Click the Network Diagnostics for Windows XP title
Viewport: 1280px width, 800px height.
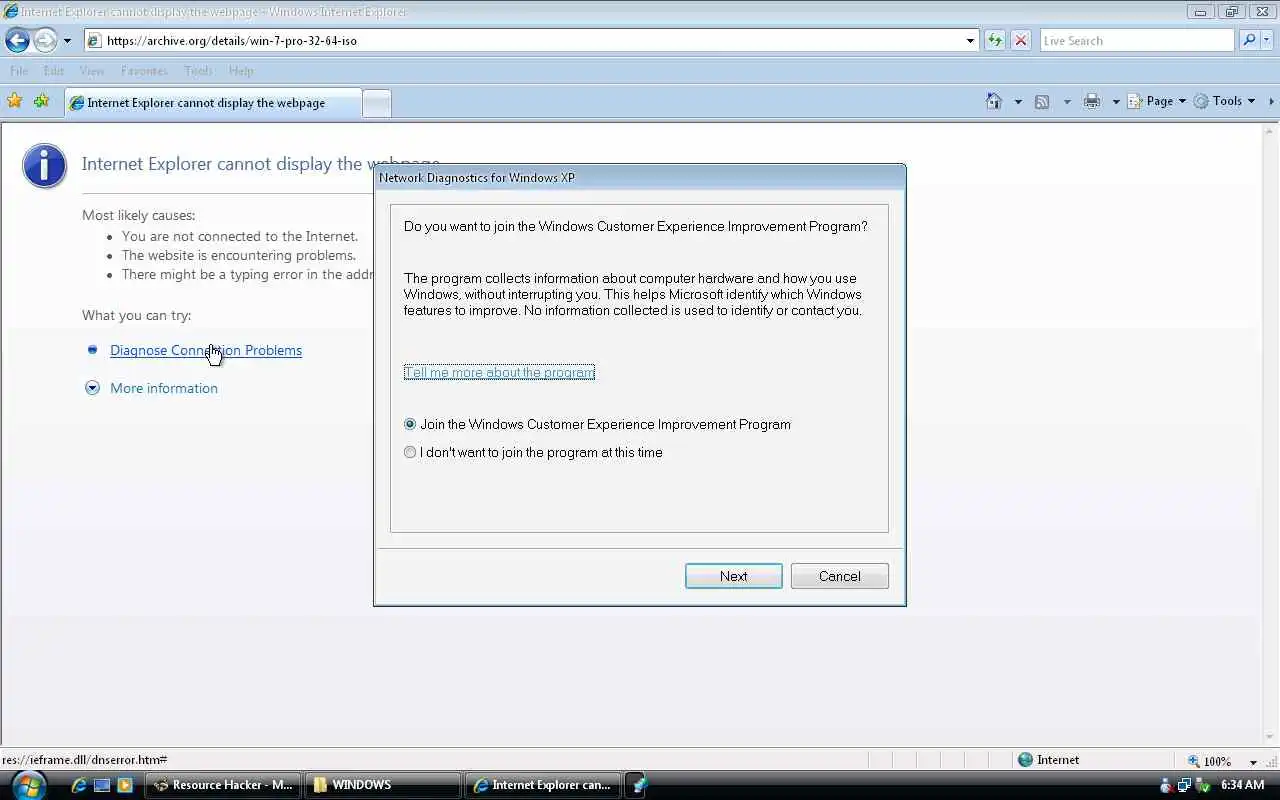coord(477,178)
